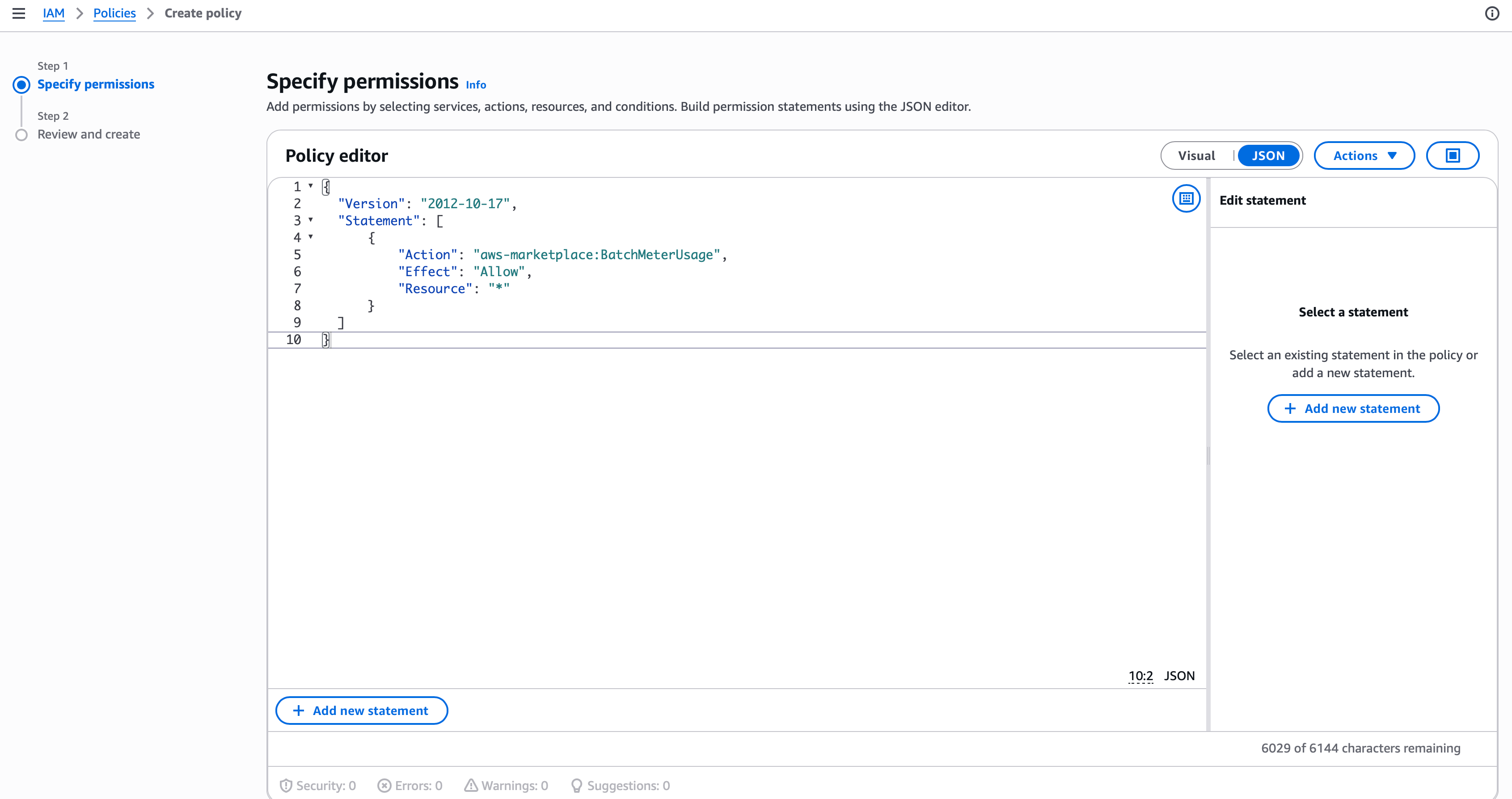Click Add new statement in Edit statement panel
The width and height of the screenshot is (1512, 799).
1353,408
